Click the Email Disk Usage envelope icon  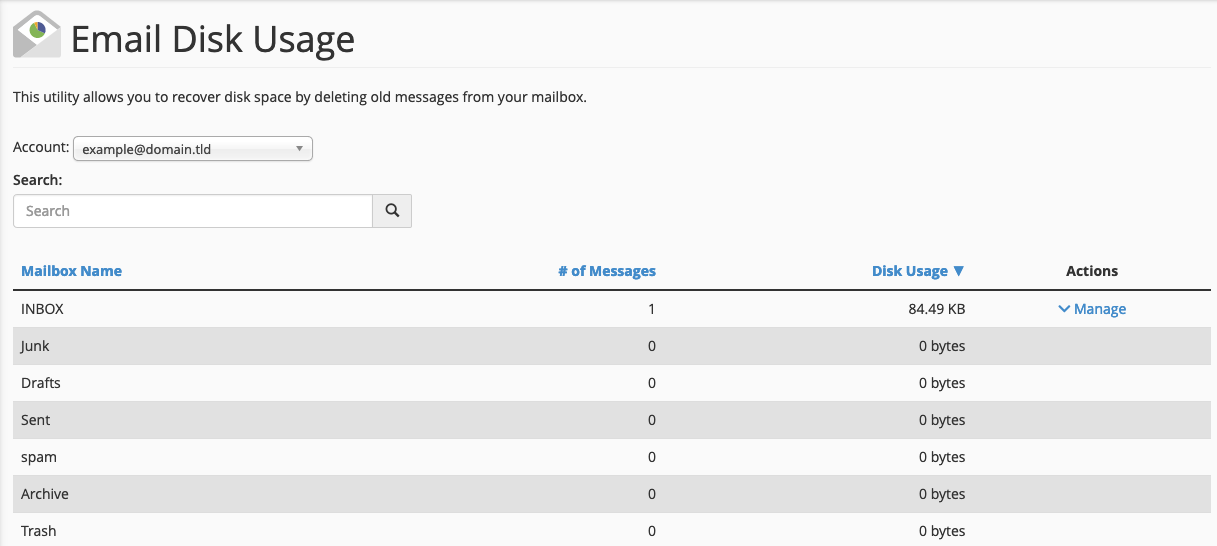37,35
